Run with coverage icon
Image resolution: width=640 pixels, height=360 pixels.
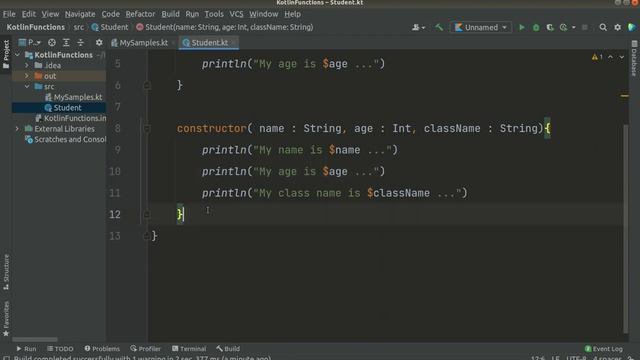point(550,27)
